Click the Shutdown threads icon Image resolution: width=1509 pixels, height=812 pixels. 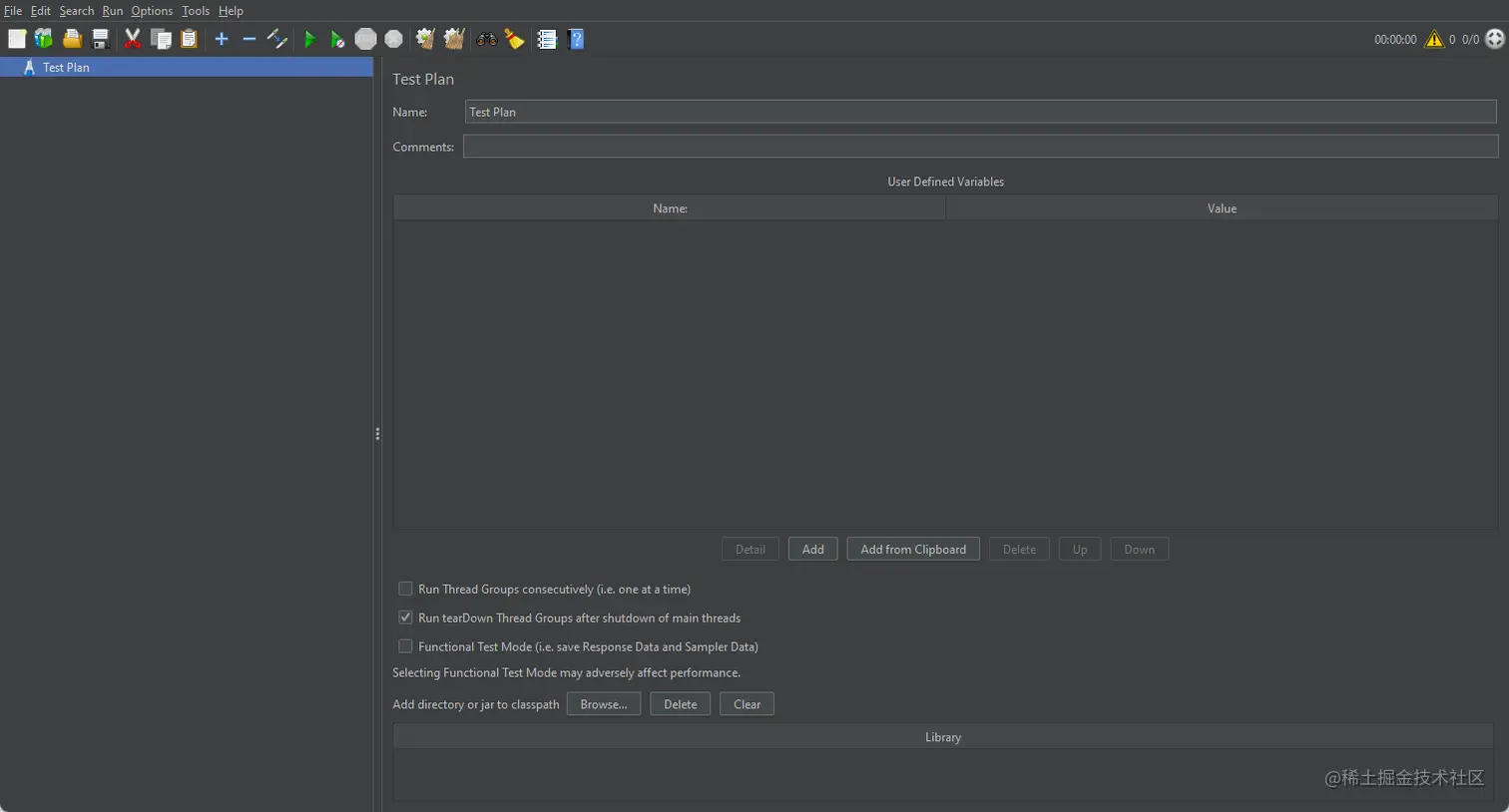pyautogui.click(x=394, y=39)
